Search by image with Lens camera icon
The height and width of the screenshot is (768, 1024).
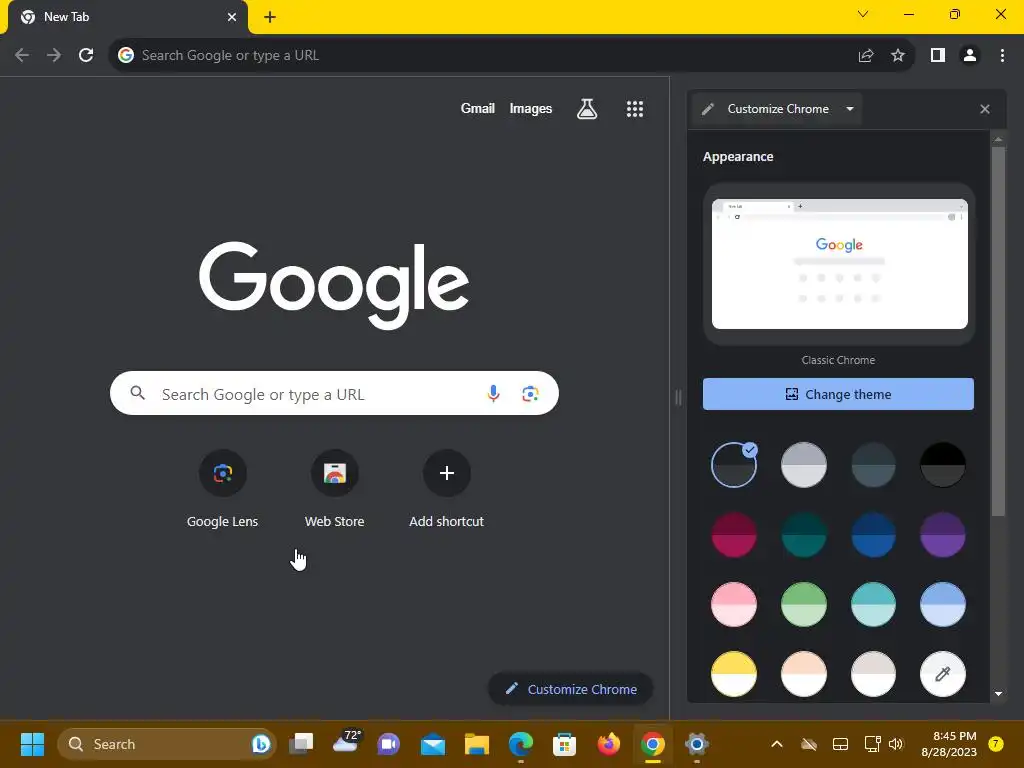[x=530, y=393]
